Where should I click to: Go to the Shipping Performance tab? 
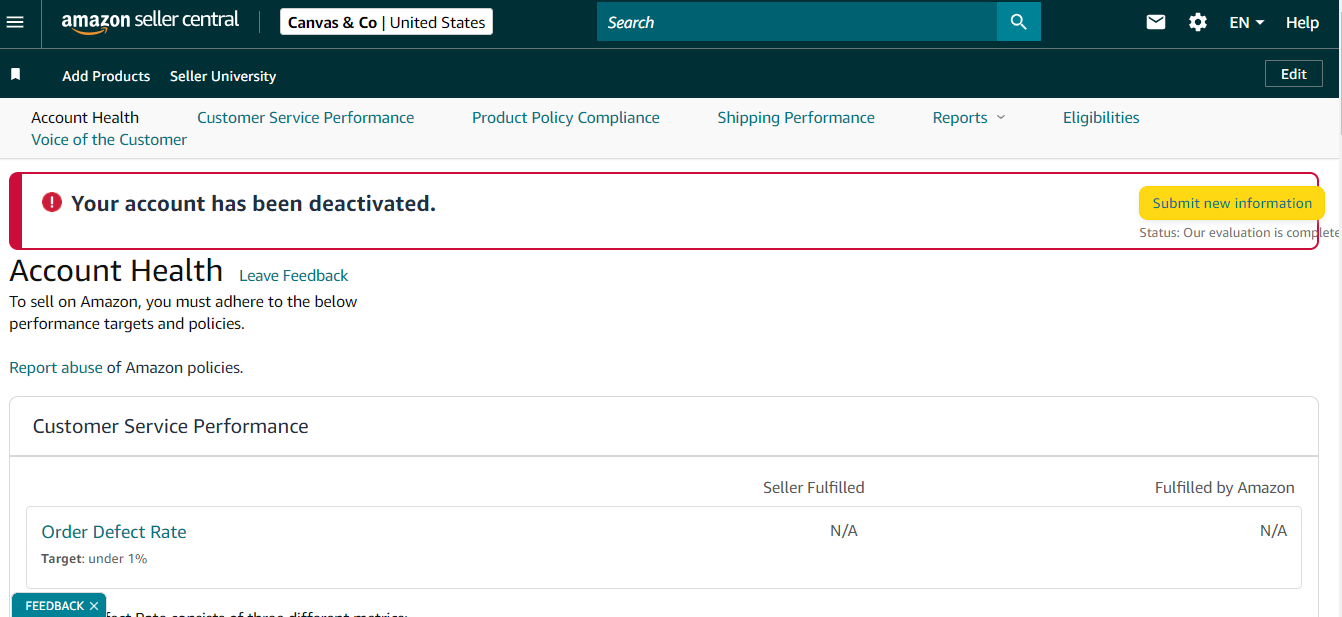click(x=796, y=117)
